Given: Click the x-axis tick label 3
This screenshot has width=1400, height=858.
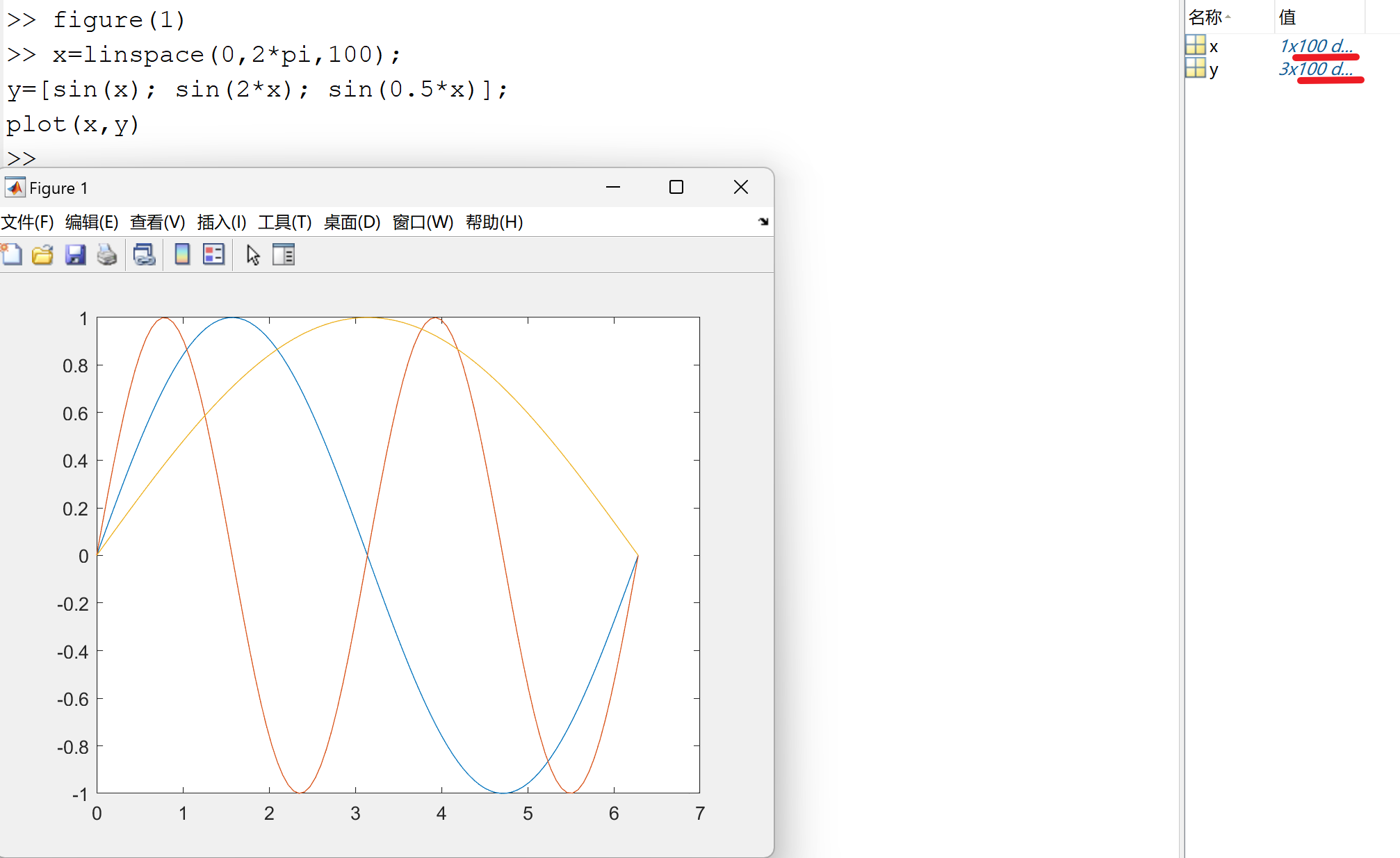Looking at the screenshot, I should [355, 814].
